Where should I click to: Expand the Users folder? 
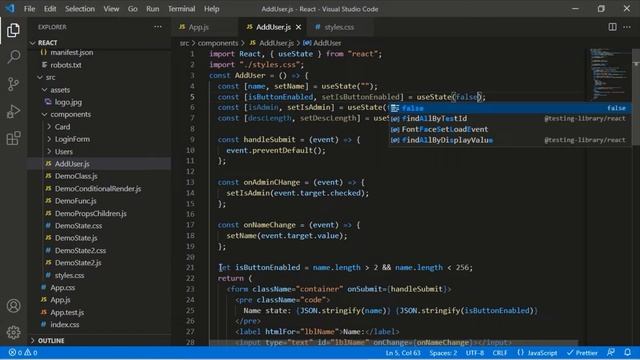coord(99,151)
